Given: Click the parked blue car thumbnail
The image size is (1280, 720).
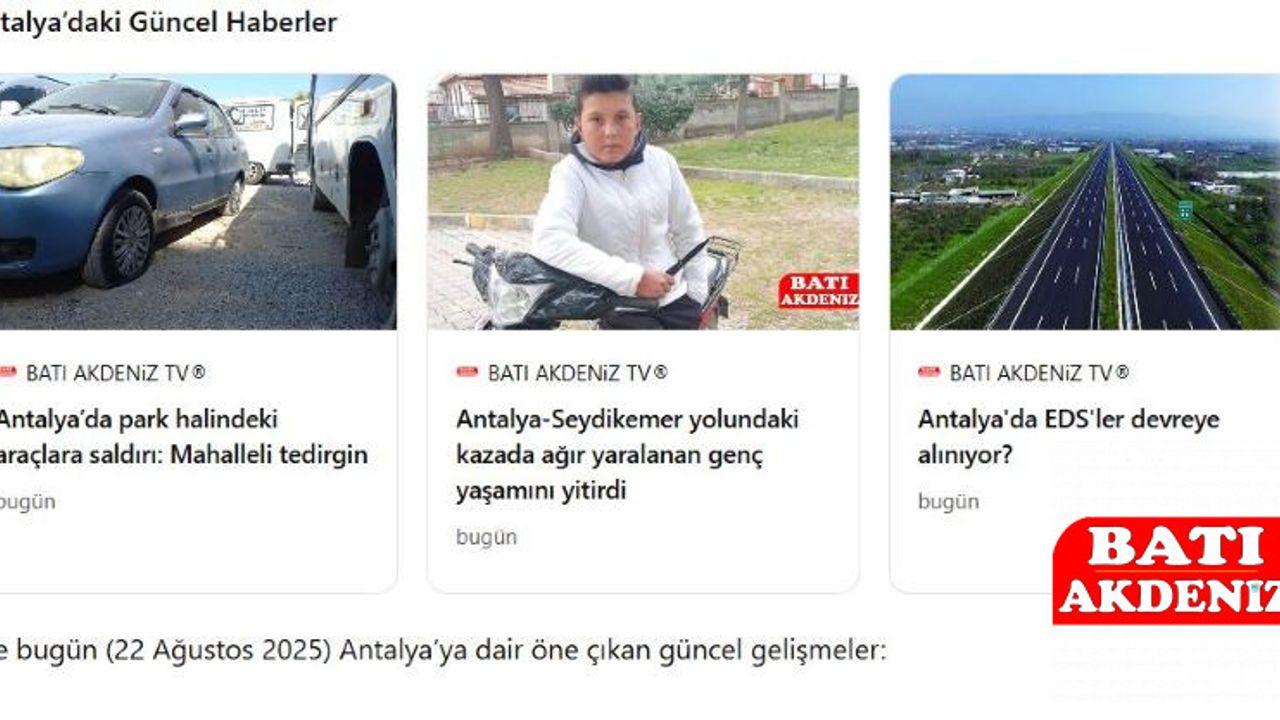Looking at the screenshot, I should tap(198, 201).
